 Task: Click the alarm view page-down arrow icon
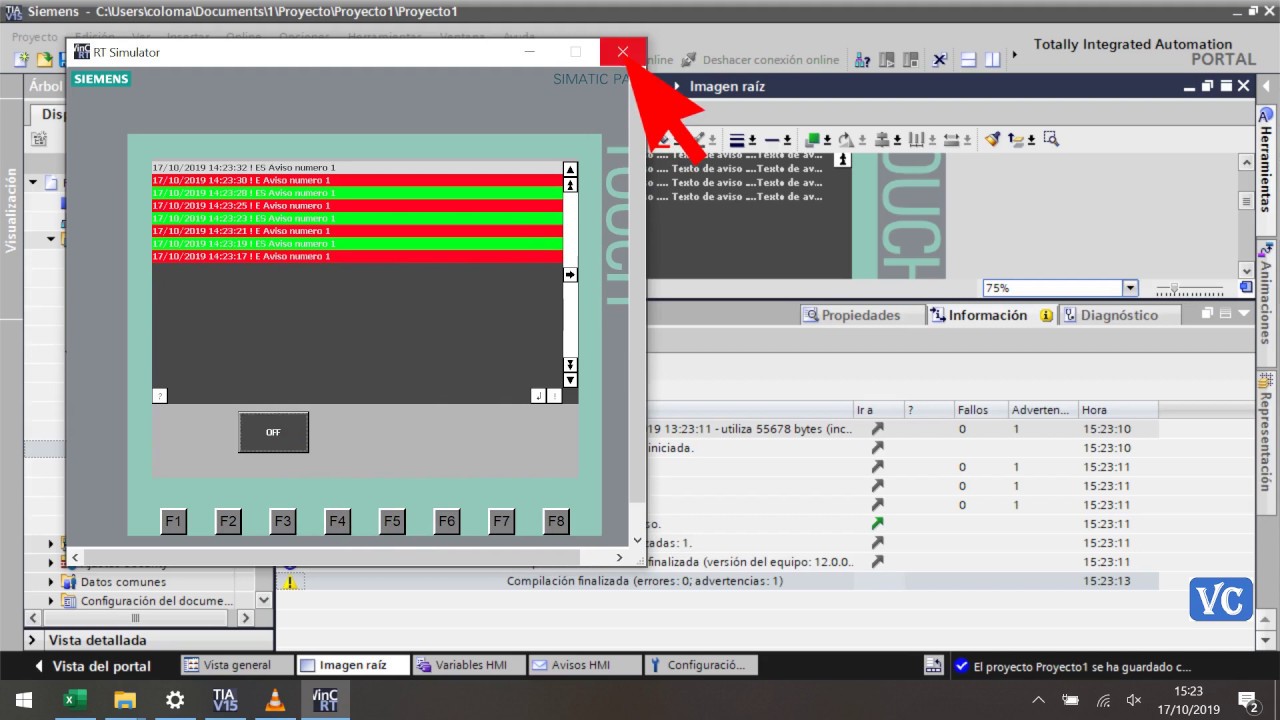click(x=570, y=365)
